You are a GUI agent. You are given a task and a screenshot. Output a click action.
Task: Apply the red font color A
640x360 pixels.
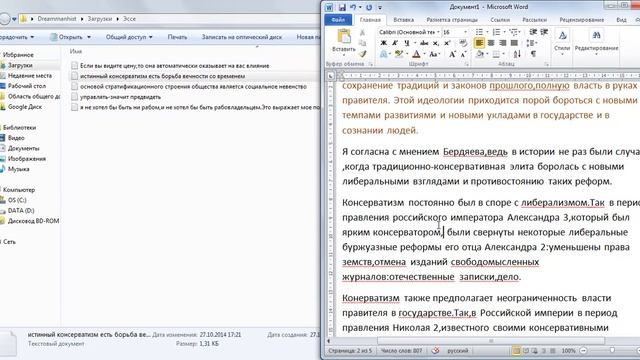(416, 54)
